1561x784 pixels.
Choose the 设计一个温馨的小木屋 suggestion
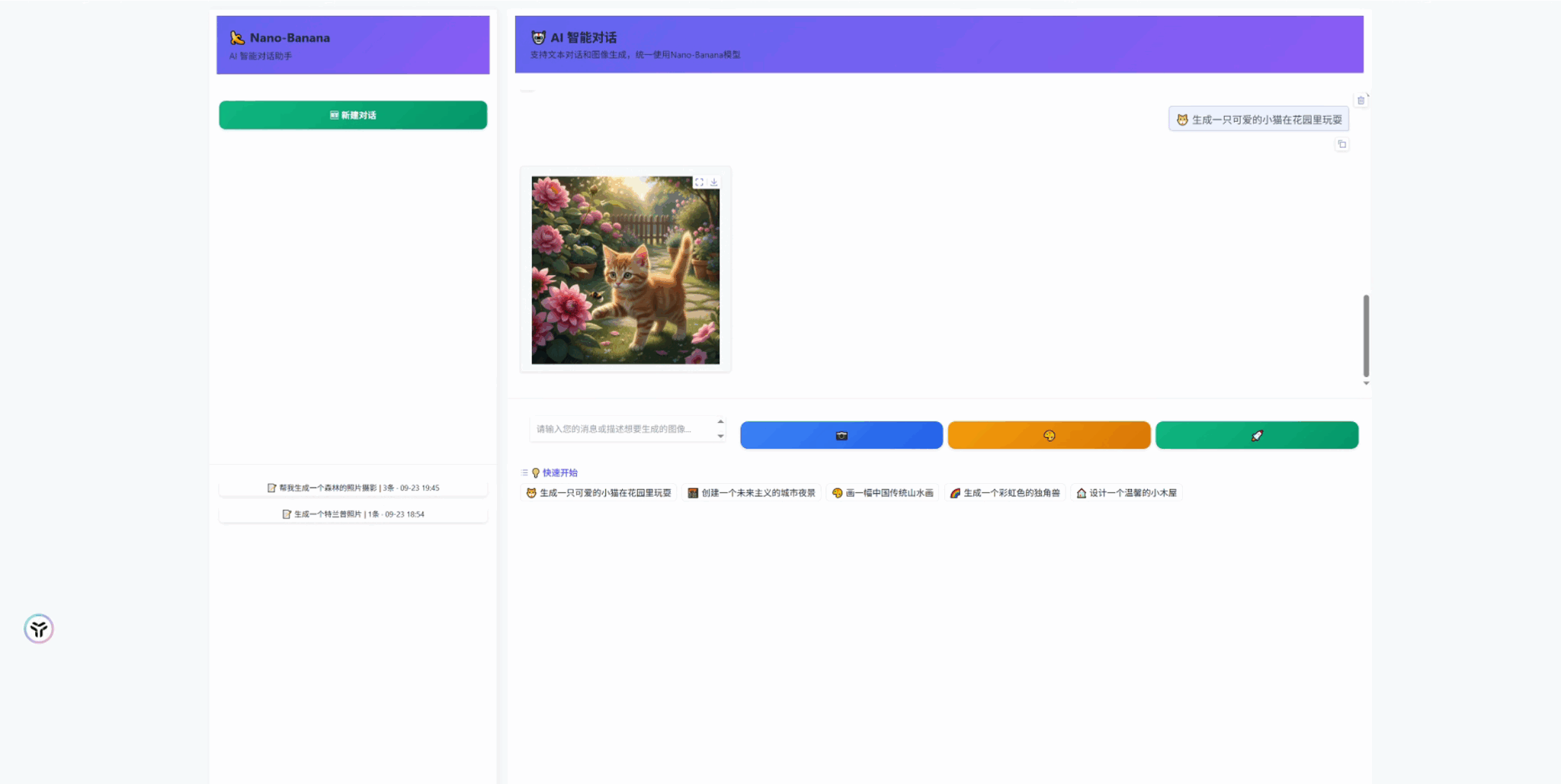point(1127,492)
